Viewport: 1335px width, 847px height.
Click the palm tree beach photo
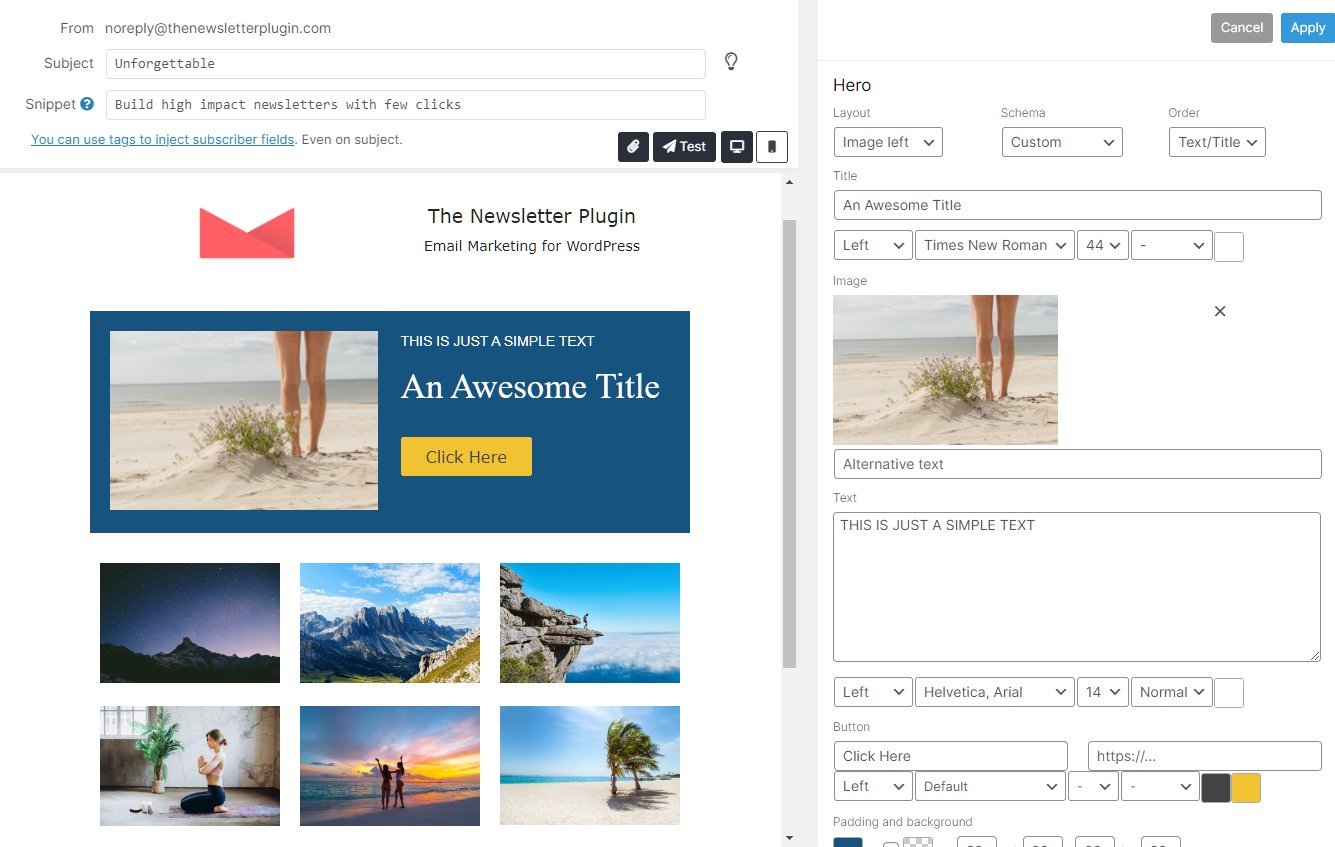click(590, 766)
